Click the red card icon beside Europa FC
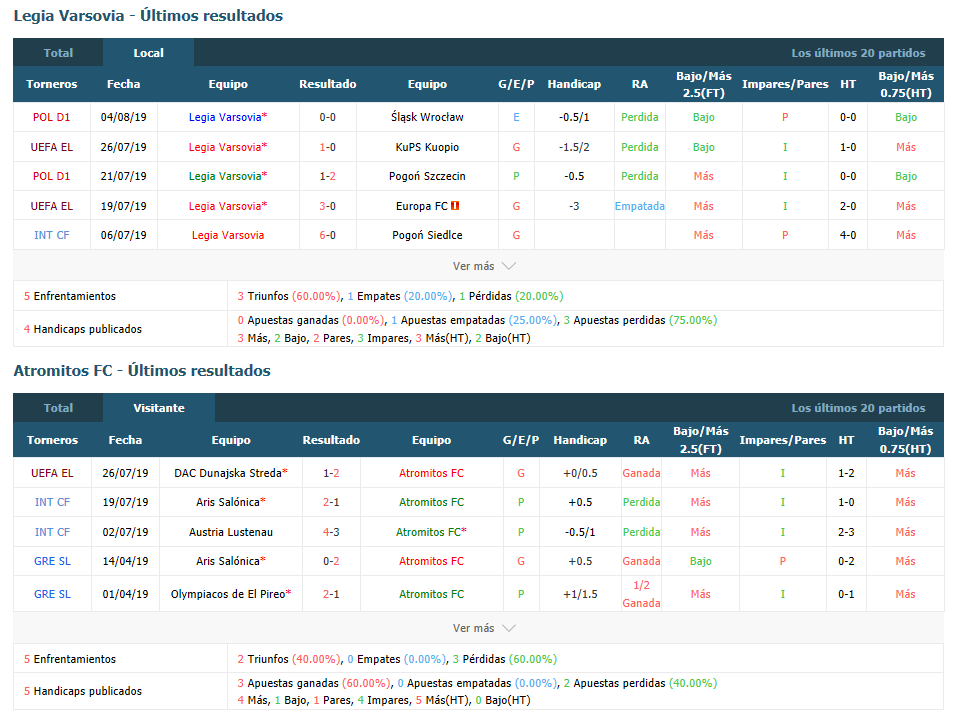Image resolution: width=958 pixels, height=715 pixels. (455, 206)
